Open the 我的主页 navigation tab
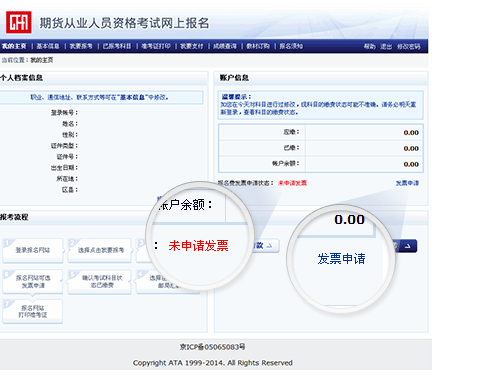 coord(14,46)
